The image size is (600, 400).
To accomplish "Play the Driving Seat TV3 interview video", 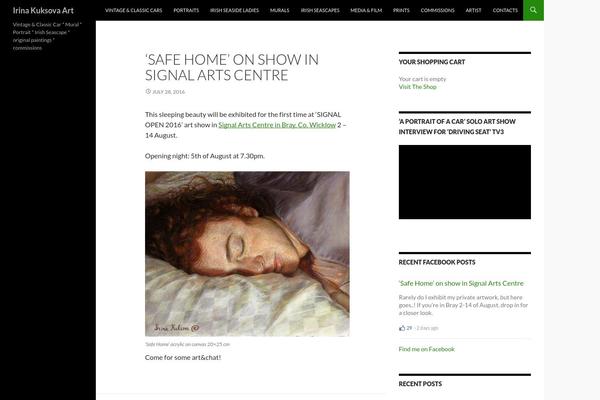I will point(465,182).
